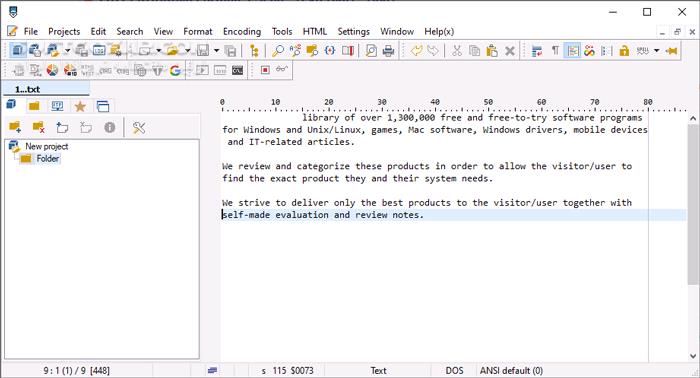Image resolution: width=700 pixels, height=378 pixels.
Task: Click the remove folder red X icon
Action: tap(38, 128)
